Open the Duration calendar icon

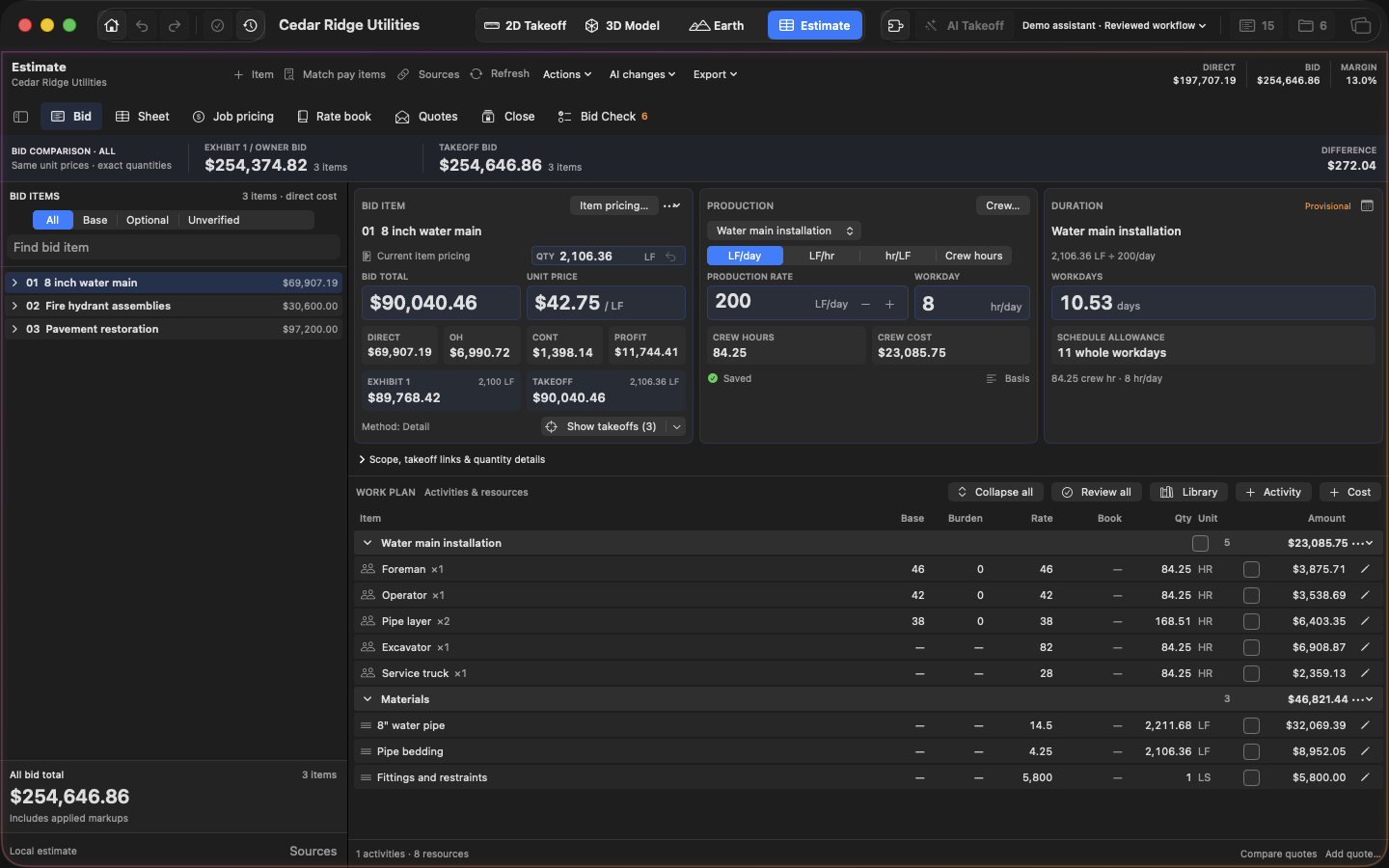(1367, 205)
